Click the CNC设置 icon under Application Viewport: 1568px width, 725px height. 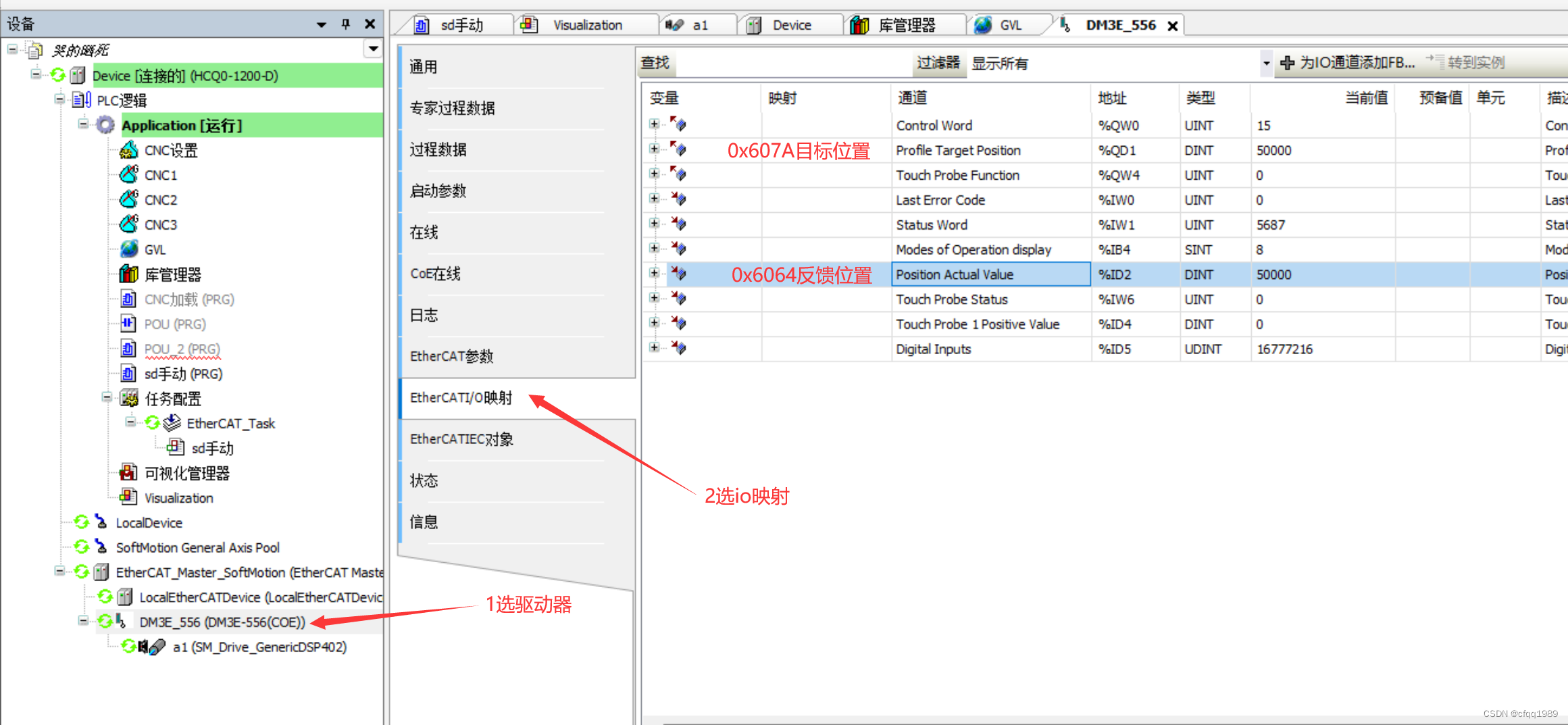pyautogui.click(x=130, y=150)
